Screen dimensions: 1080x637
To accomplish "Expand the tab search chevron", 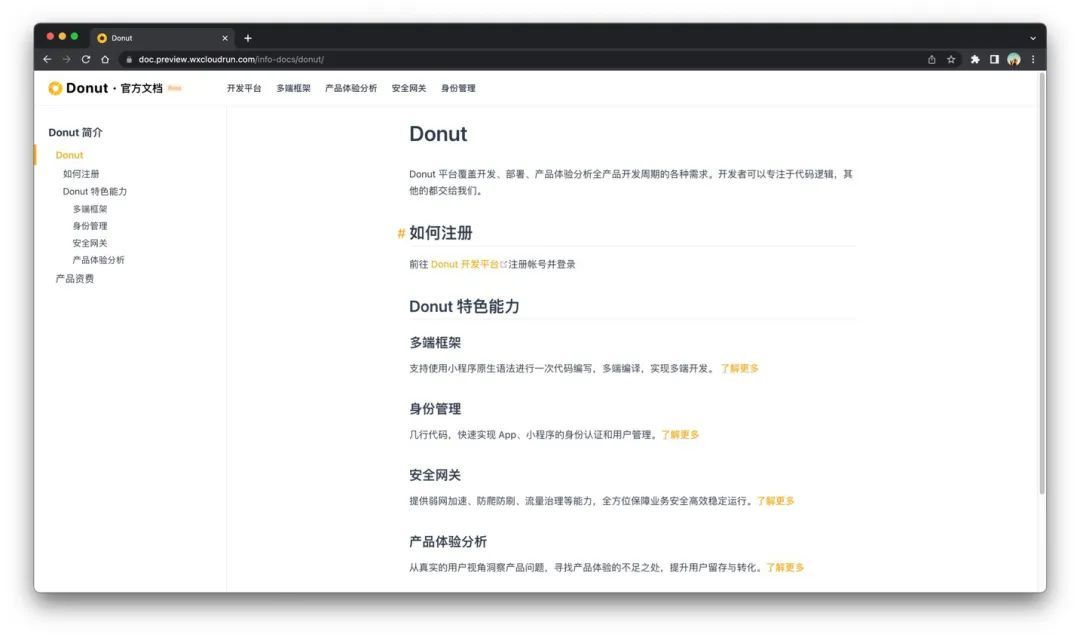I will [1032, 38].
